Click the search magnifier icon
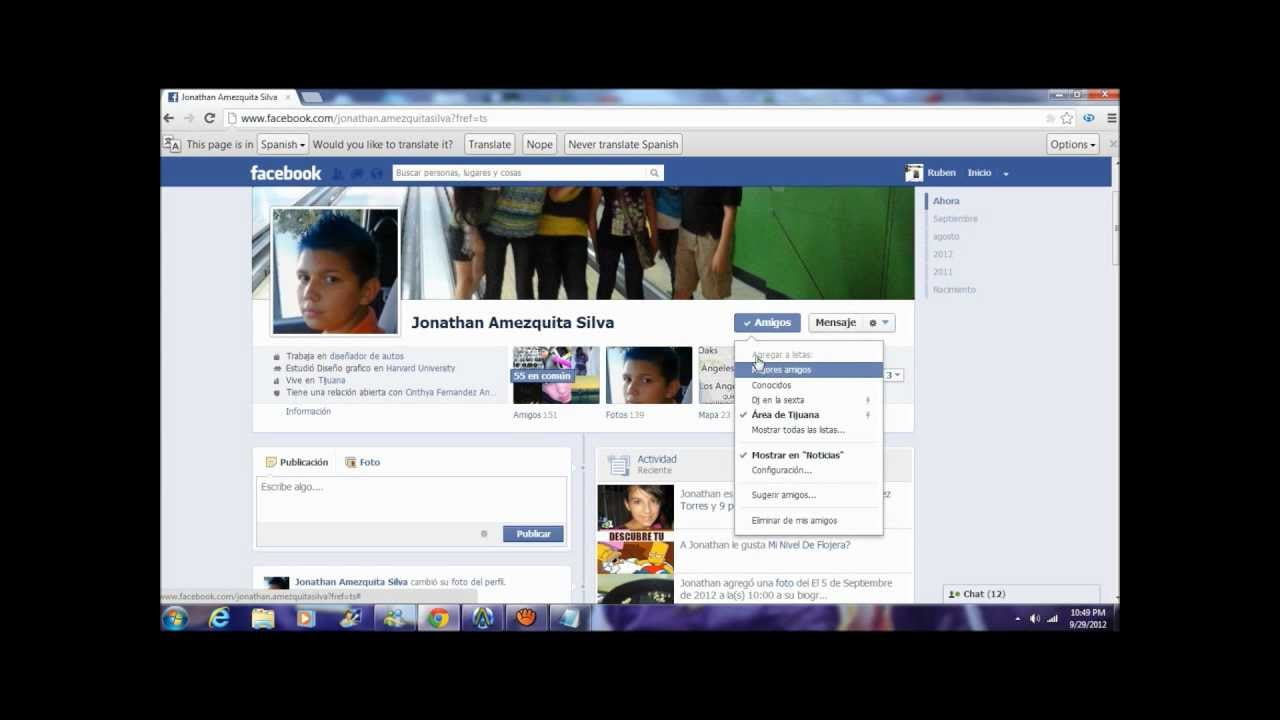Screen dimensions: 1280x720 [655, 173]
